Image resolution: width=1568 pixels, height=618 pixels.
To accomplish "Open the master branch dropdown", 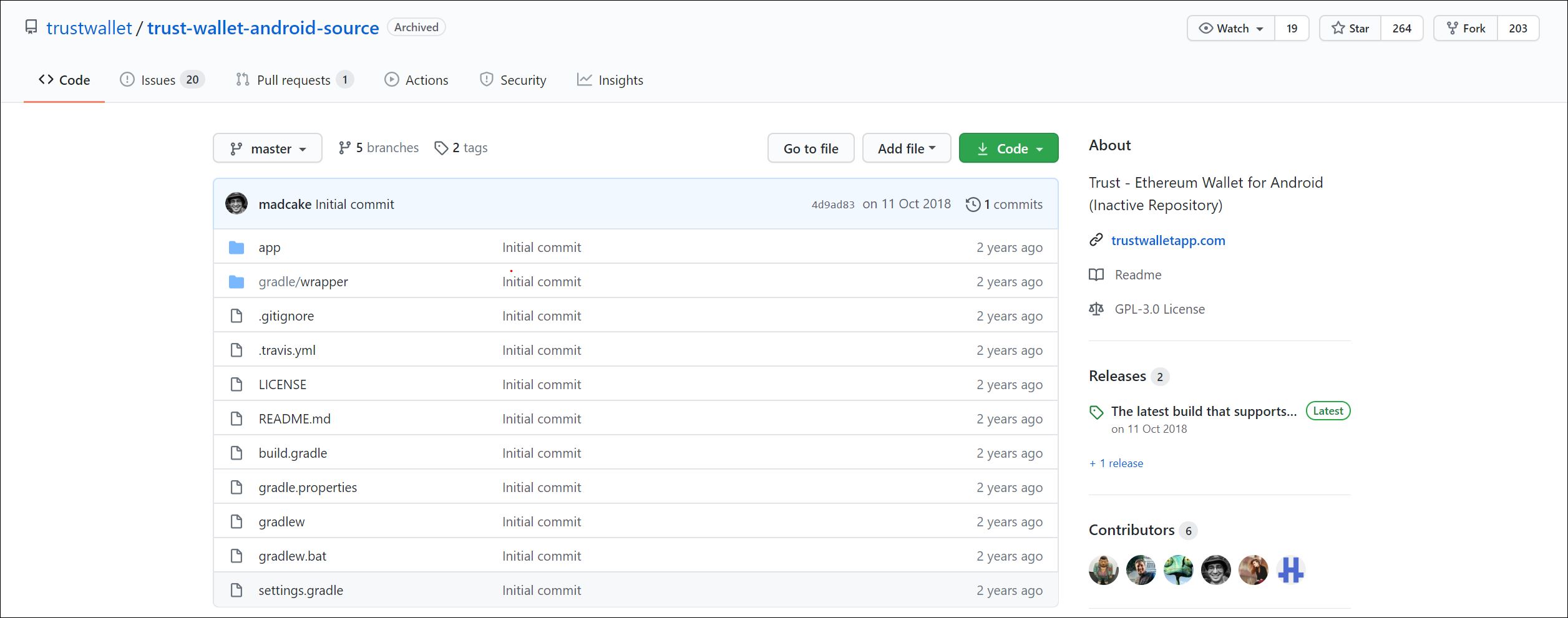I will coord(268,148).
